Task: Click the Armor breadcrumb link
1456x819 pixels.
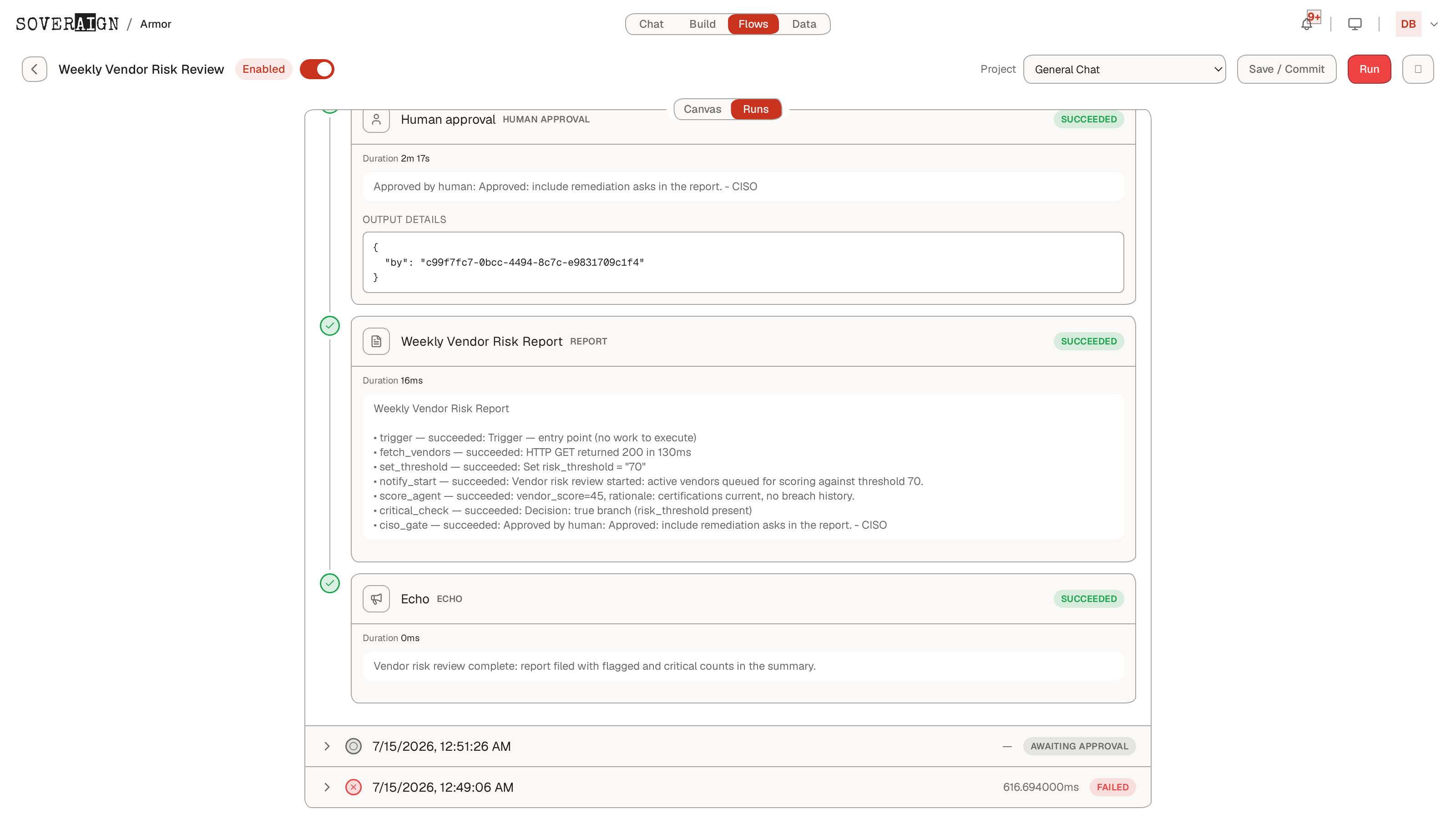Action: pos(156,24)
